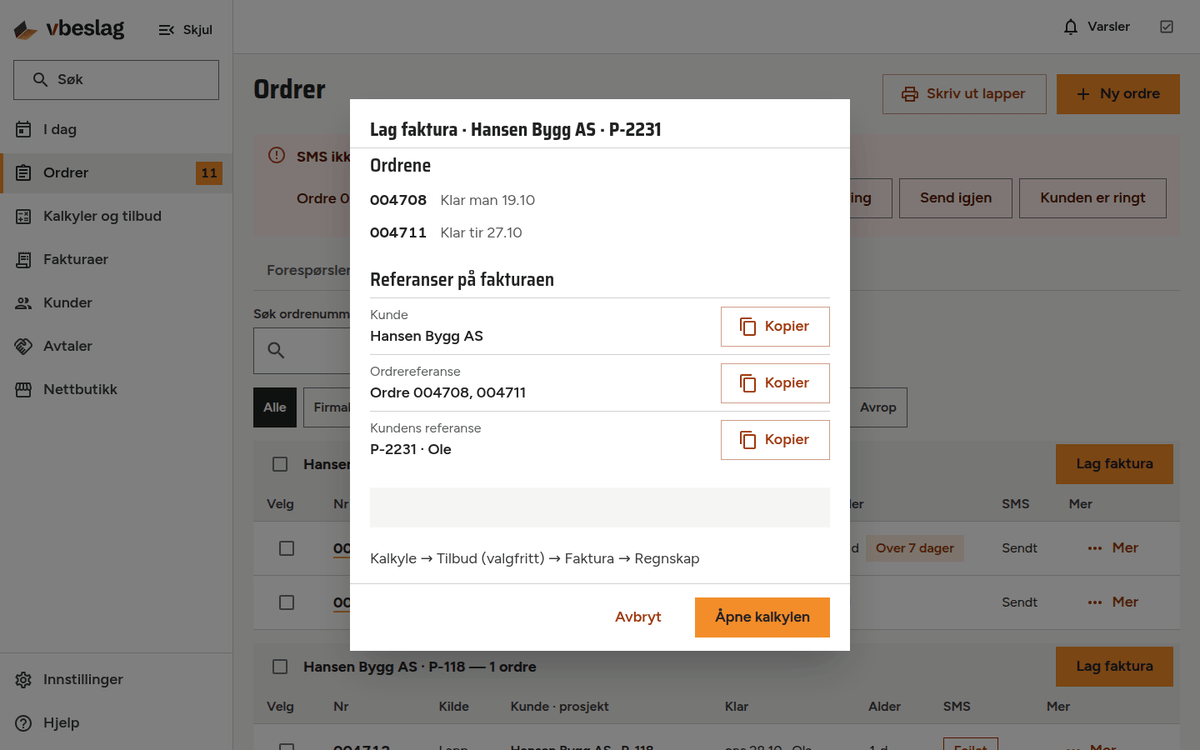The width and height of the screenshot is (1200, 750).
Task: Click order number 004711 in the dialog
Action: tap(398, 233)
